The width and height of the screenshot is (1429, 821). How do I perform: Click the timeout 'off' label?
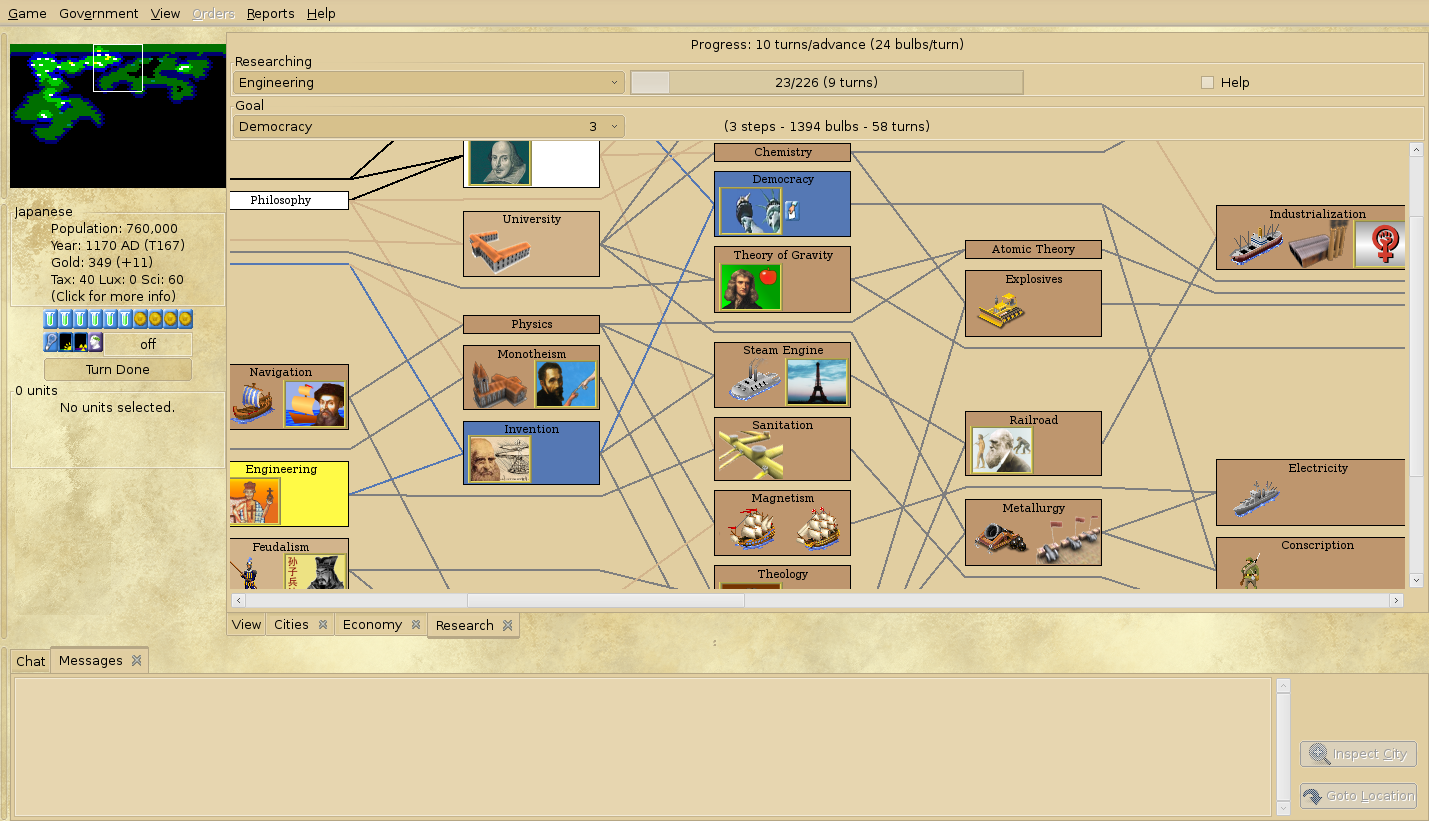click(148, 344)
